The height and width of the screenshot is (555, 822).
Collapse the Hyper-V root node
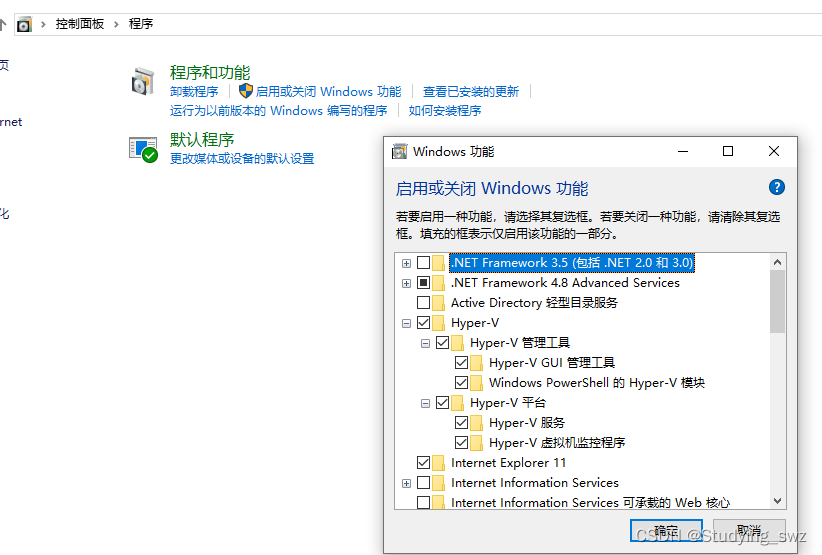pos(406,323)
